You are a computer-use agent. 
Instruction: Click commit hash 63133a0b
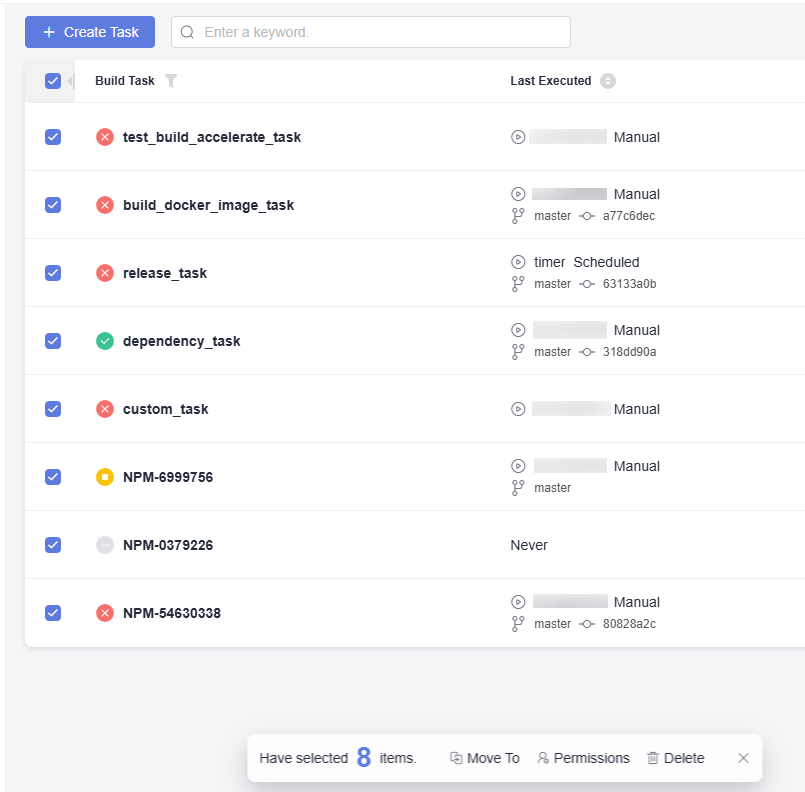(x=629, y=283)
